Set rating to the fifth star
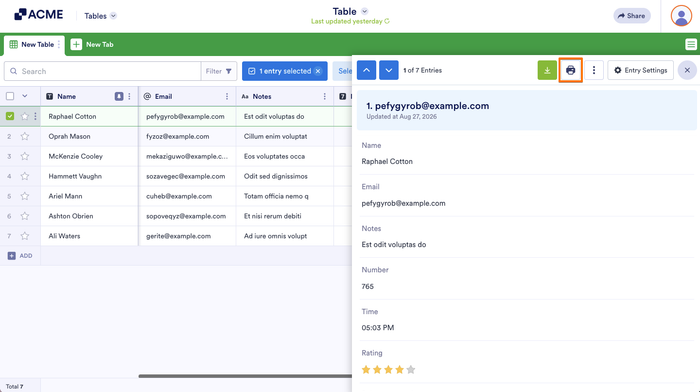700x392 pixels. click(411, 370)
